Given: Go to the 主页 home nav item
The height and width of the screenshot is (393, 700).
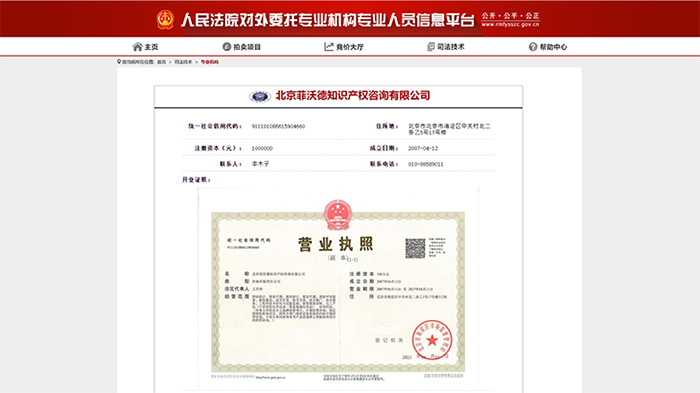Looking at the screenshot, I should (146, 47).
